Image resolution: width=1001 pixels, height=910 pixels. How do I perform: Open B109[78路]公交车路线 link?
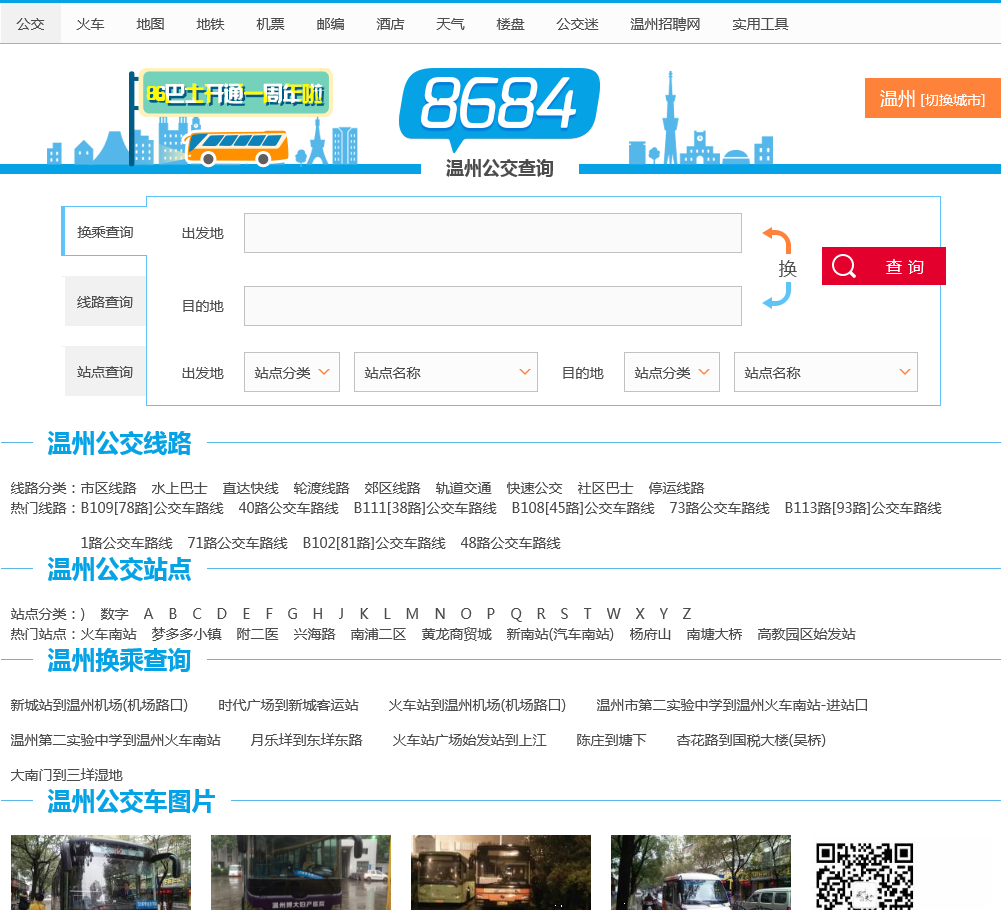coord(152,508)
